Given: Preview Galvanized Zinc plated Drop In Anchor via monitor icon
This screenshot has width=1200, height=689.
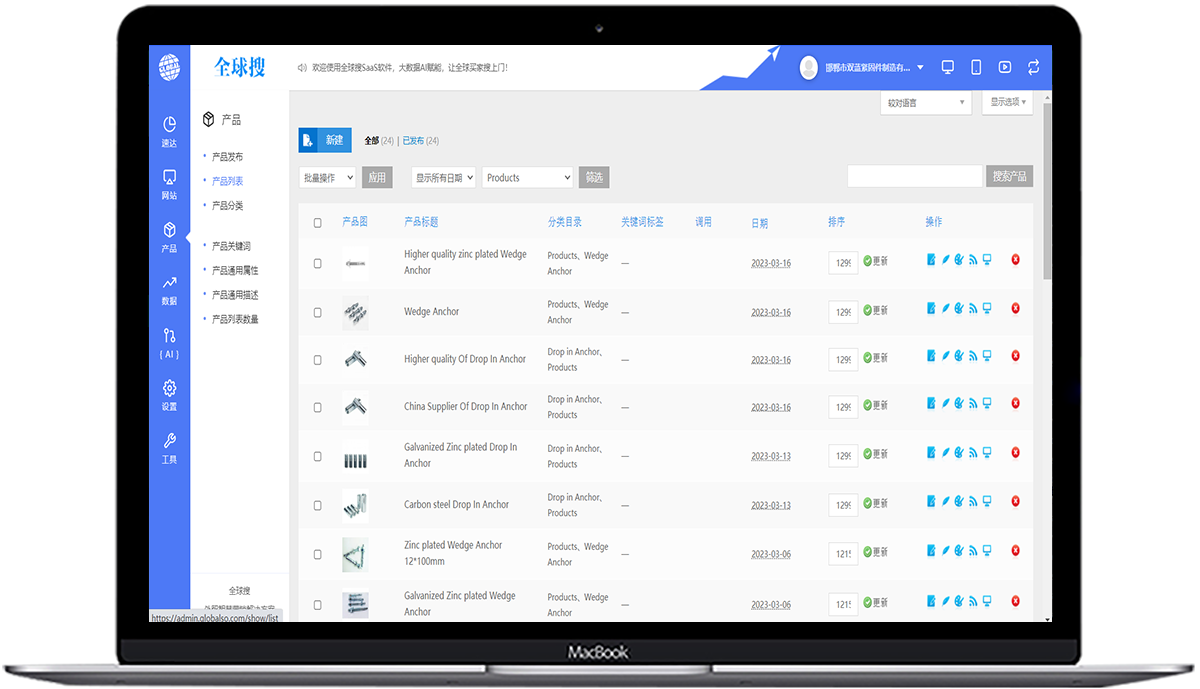Looking at the screenshot, I should coord(987,452).
